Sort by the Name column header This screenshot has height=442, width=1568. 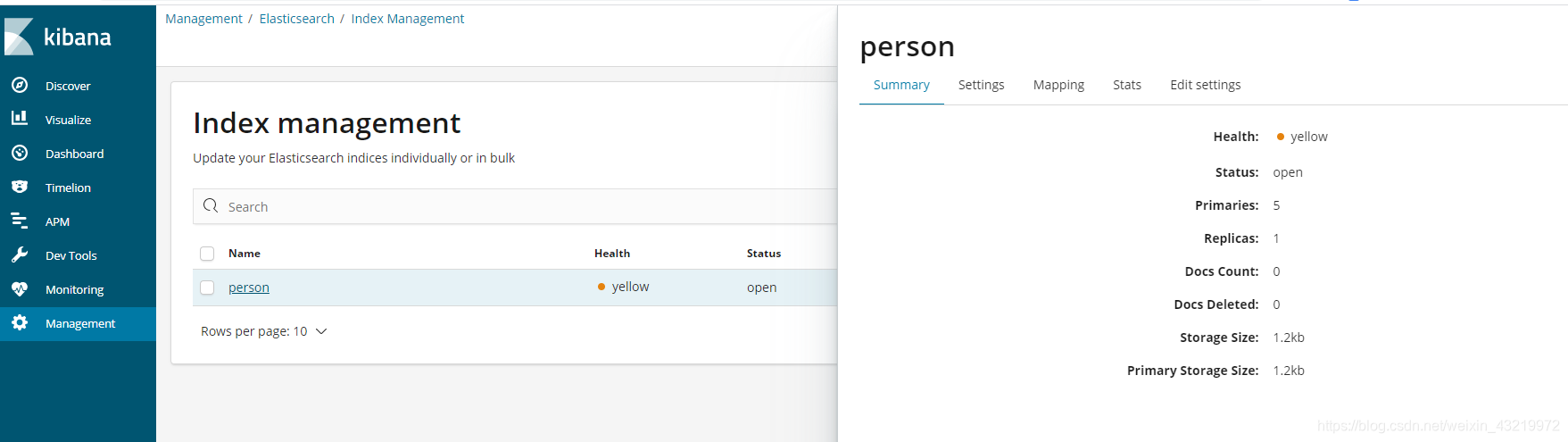click(x=244, y=254)
